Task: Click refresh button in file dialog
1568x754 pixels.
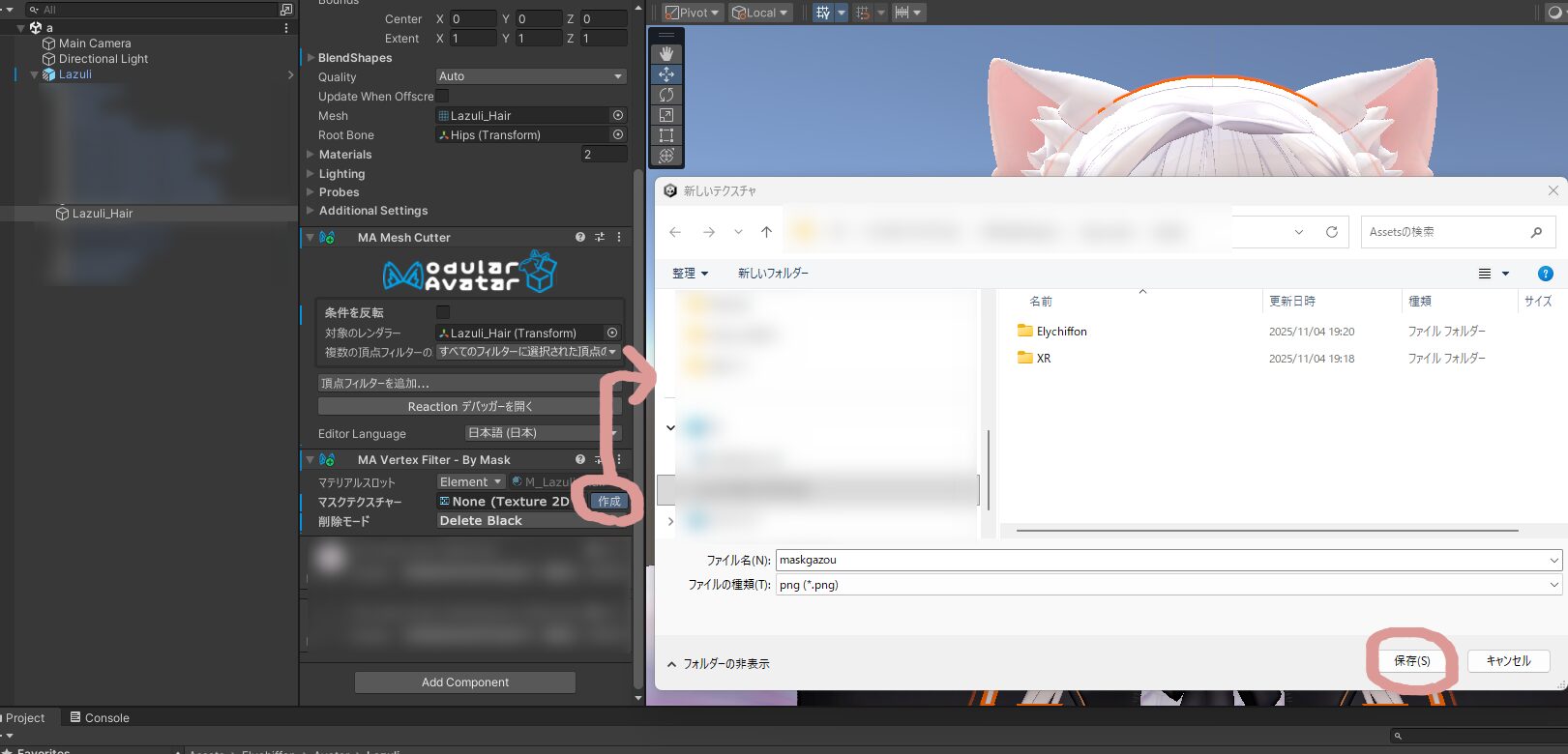Action: 1332,232
